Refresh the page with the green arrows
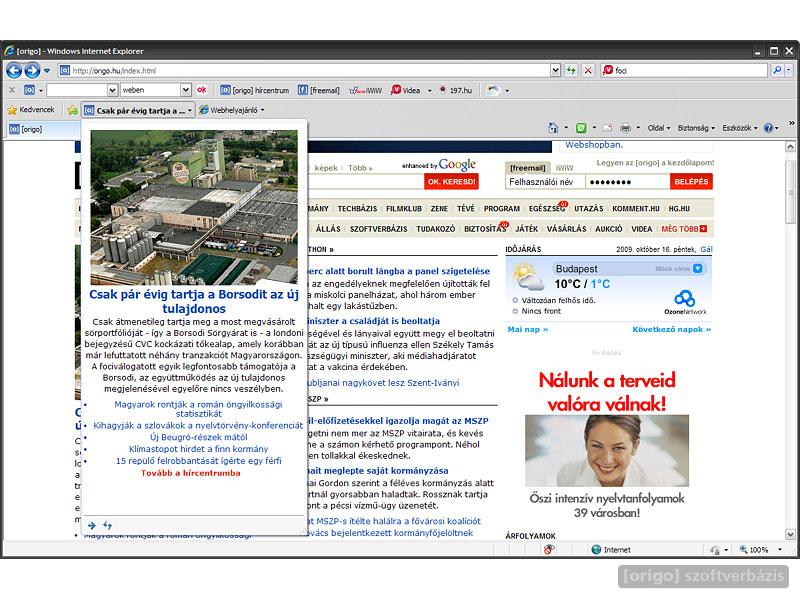Image resolution: width=800 pixels, height=600 pixels. point(571,70)
